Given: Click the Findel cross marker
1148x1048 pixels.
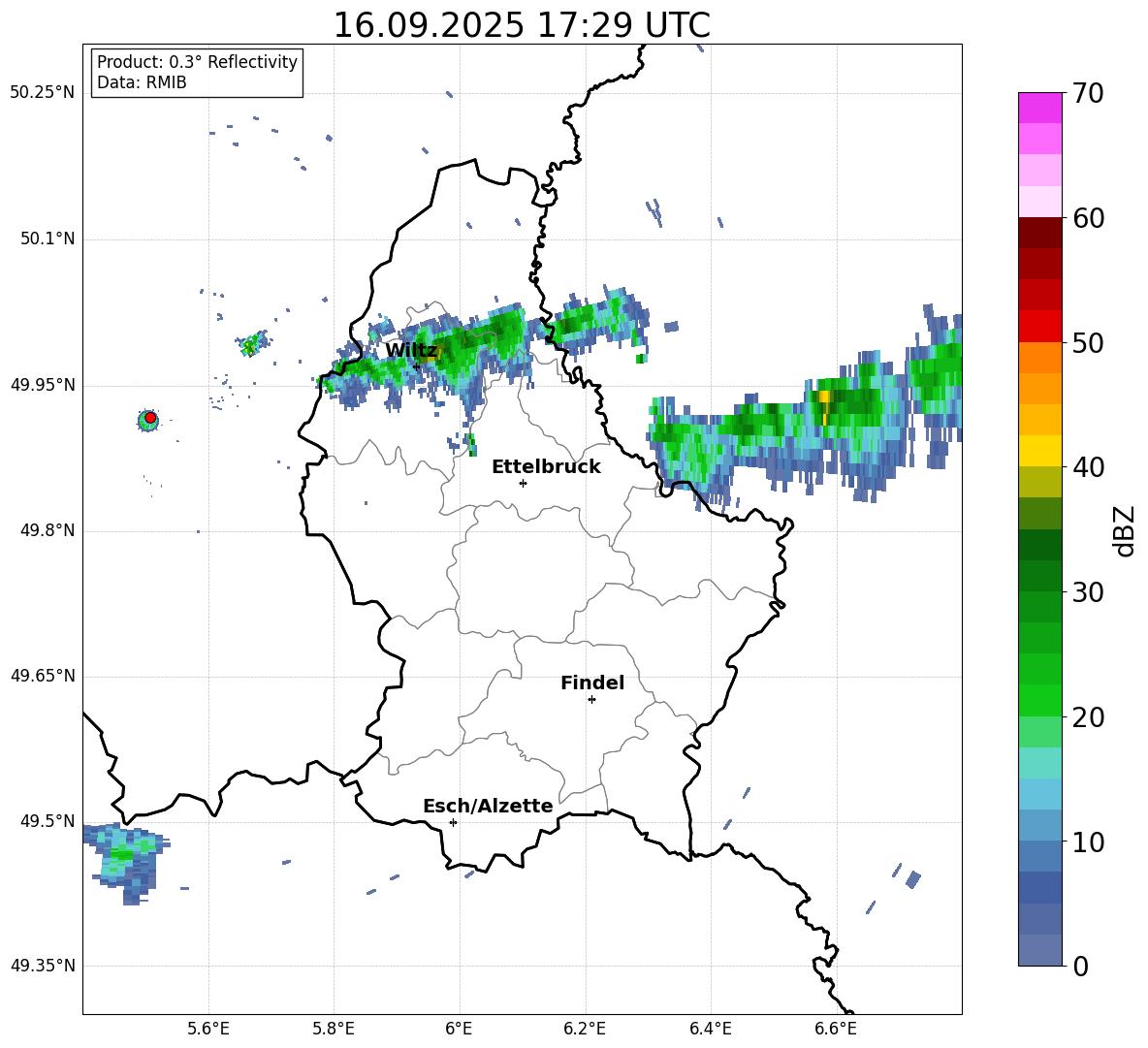Looking at the screenshot, I should [591, 700].
